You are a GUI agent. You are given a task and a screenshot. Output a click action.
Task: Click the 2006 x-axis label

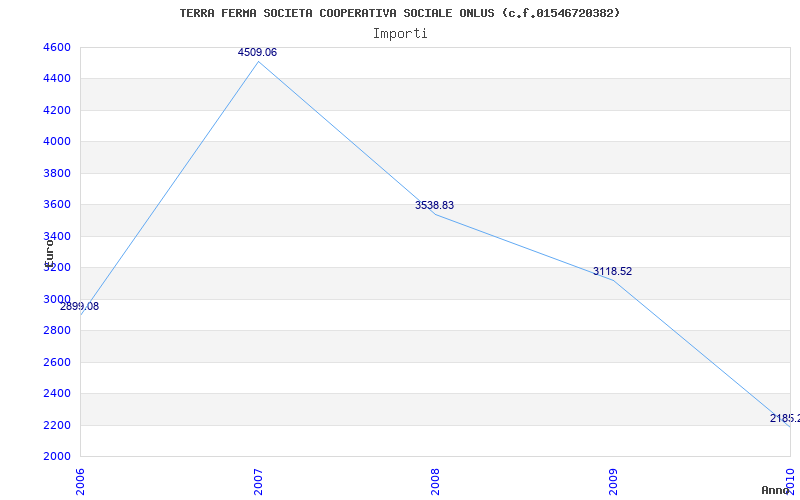pyautogui.click(x=80, y=482)
